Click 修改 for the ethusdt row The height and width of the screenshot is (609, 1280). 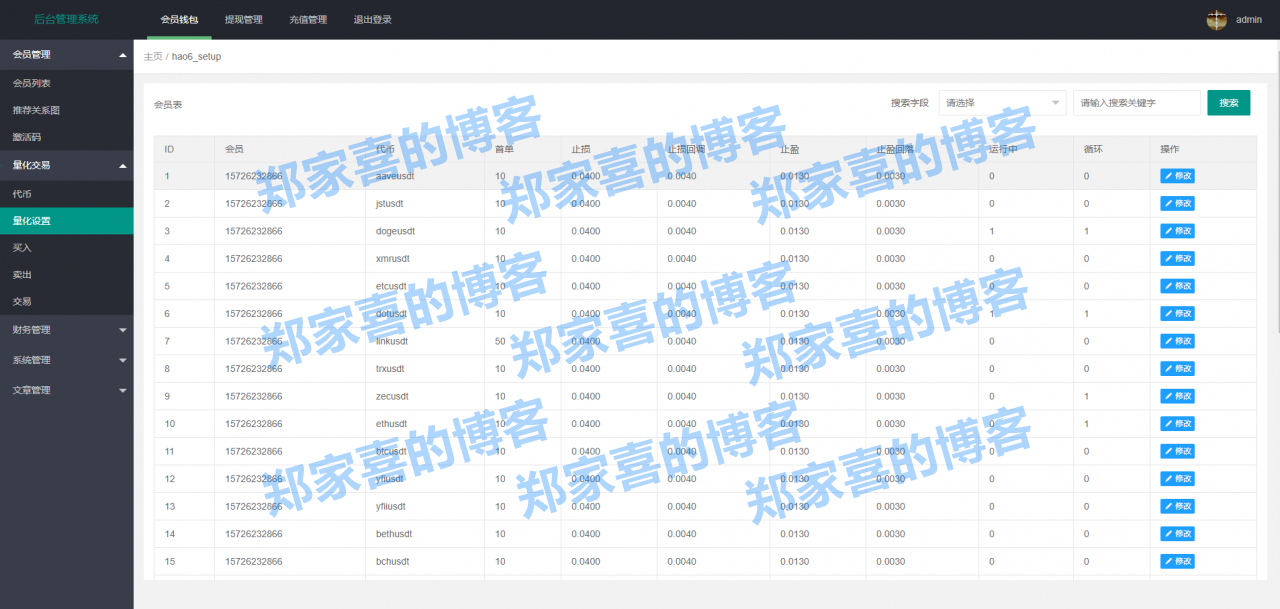[1177, 424]
